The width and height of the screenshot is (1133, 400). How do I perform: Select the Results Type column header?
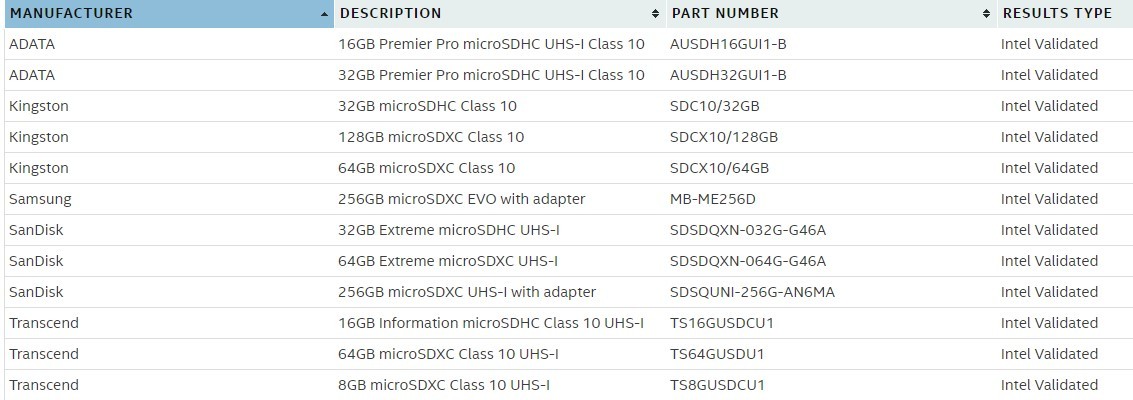(1057, 14)
